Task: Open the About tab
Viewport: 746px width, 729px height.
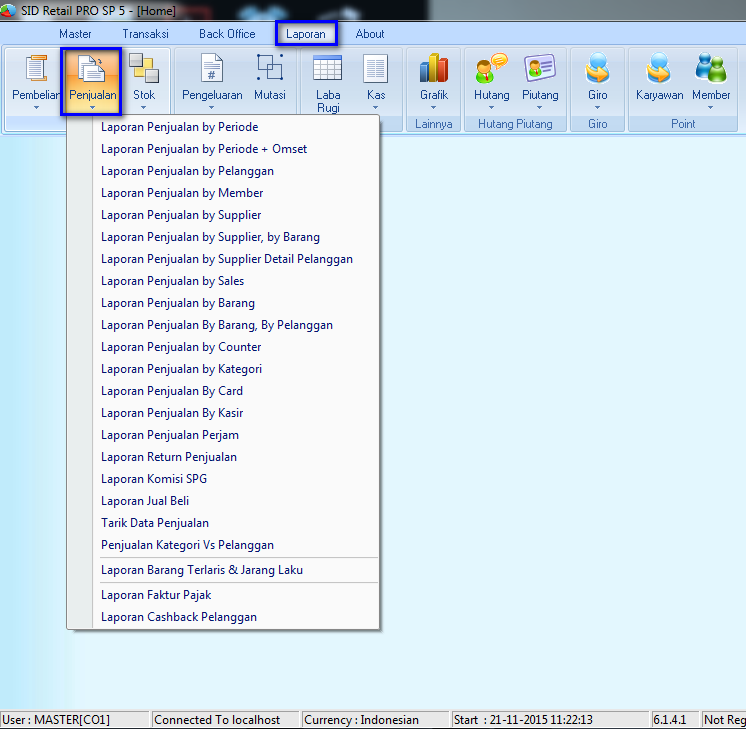Action: (x=370, y=34)
